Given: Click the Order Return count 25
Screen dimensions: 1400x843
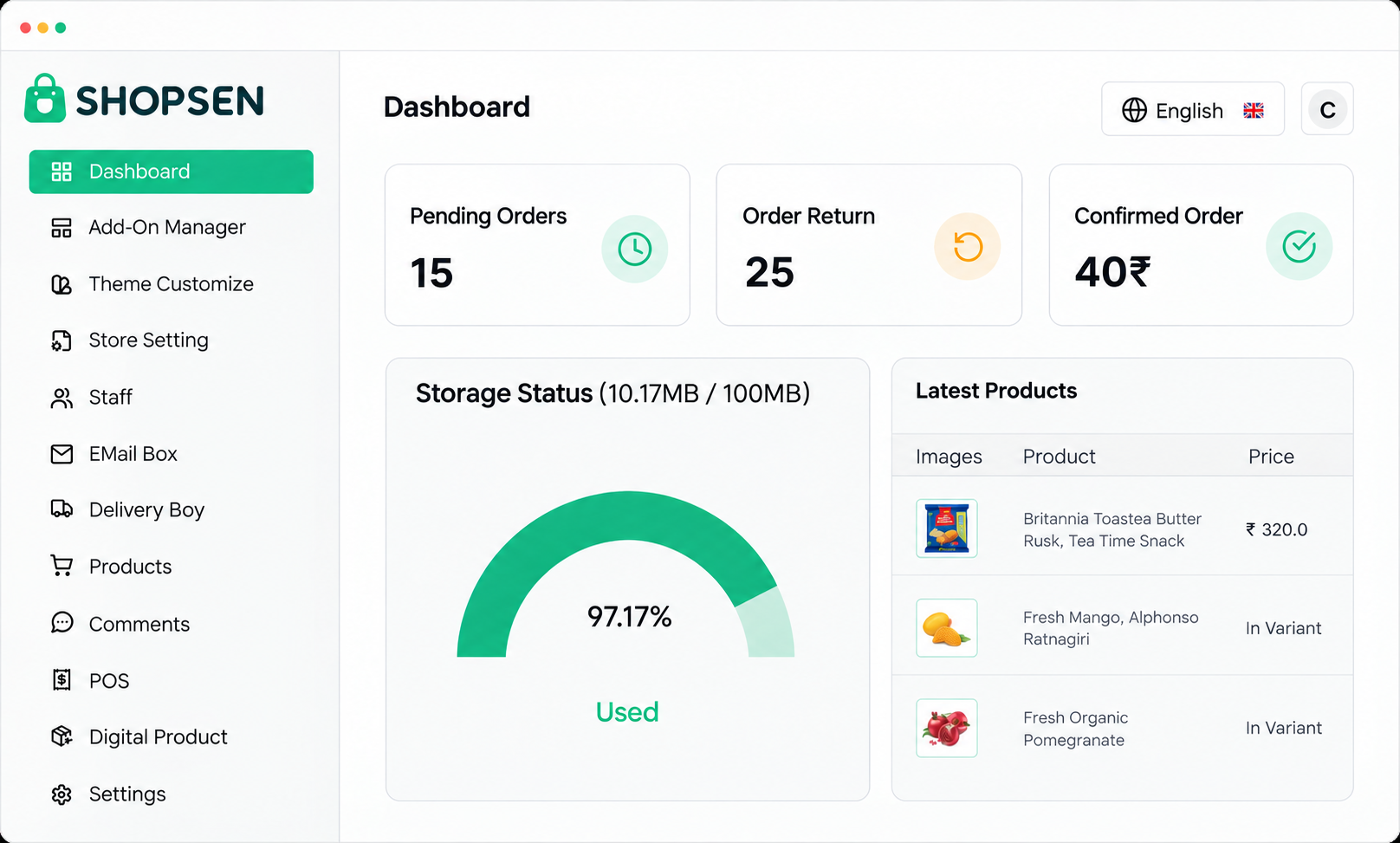Looking at the screenshot, I should click(x=769, y=273).
